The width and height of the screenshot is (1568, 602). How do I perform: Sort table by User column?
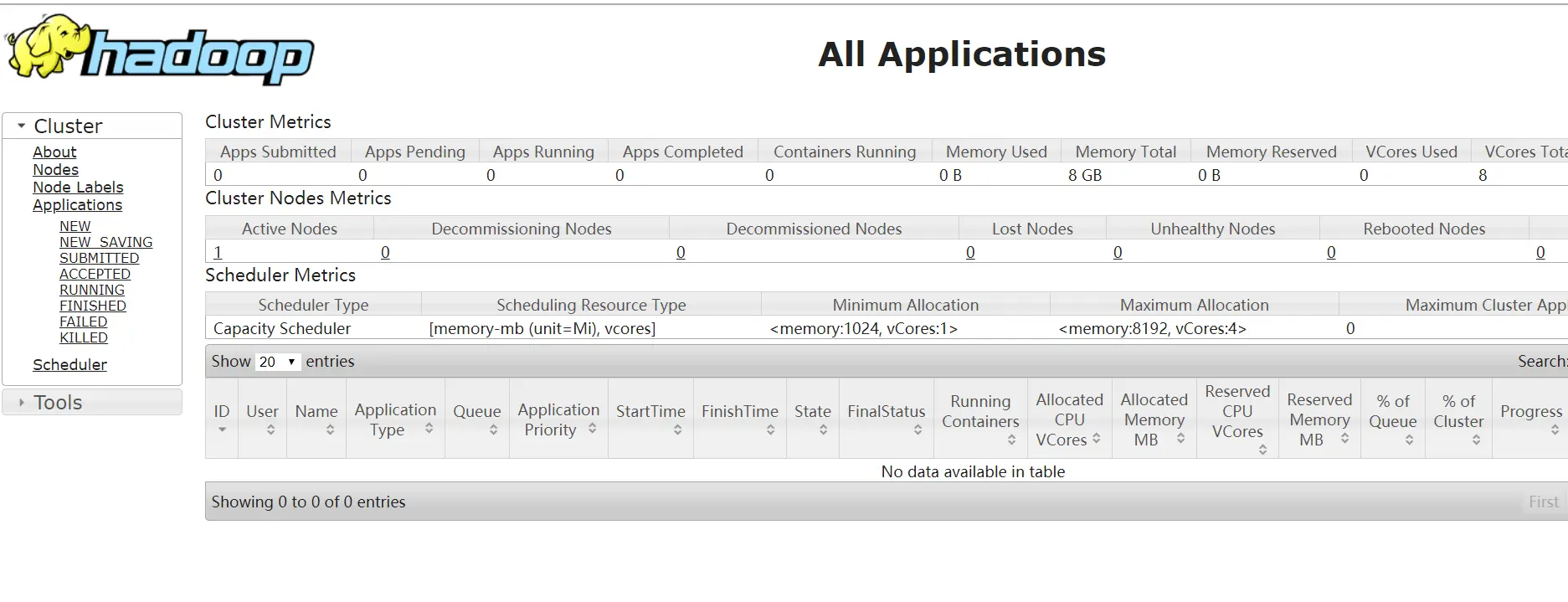tap(262, 418)
